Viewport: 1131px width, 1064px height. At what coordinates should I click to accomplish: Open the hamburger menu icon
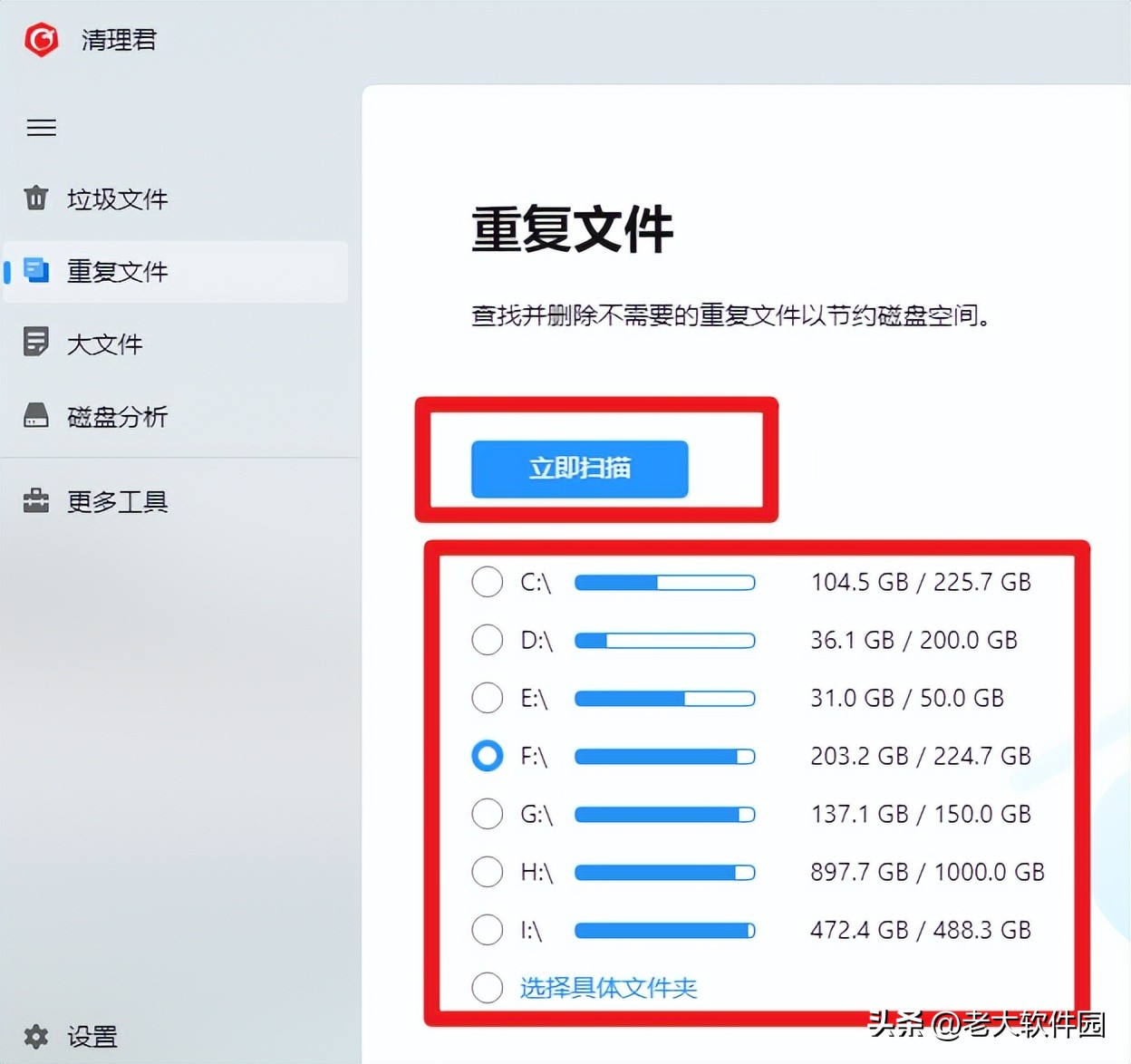point(41,128)
